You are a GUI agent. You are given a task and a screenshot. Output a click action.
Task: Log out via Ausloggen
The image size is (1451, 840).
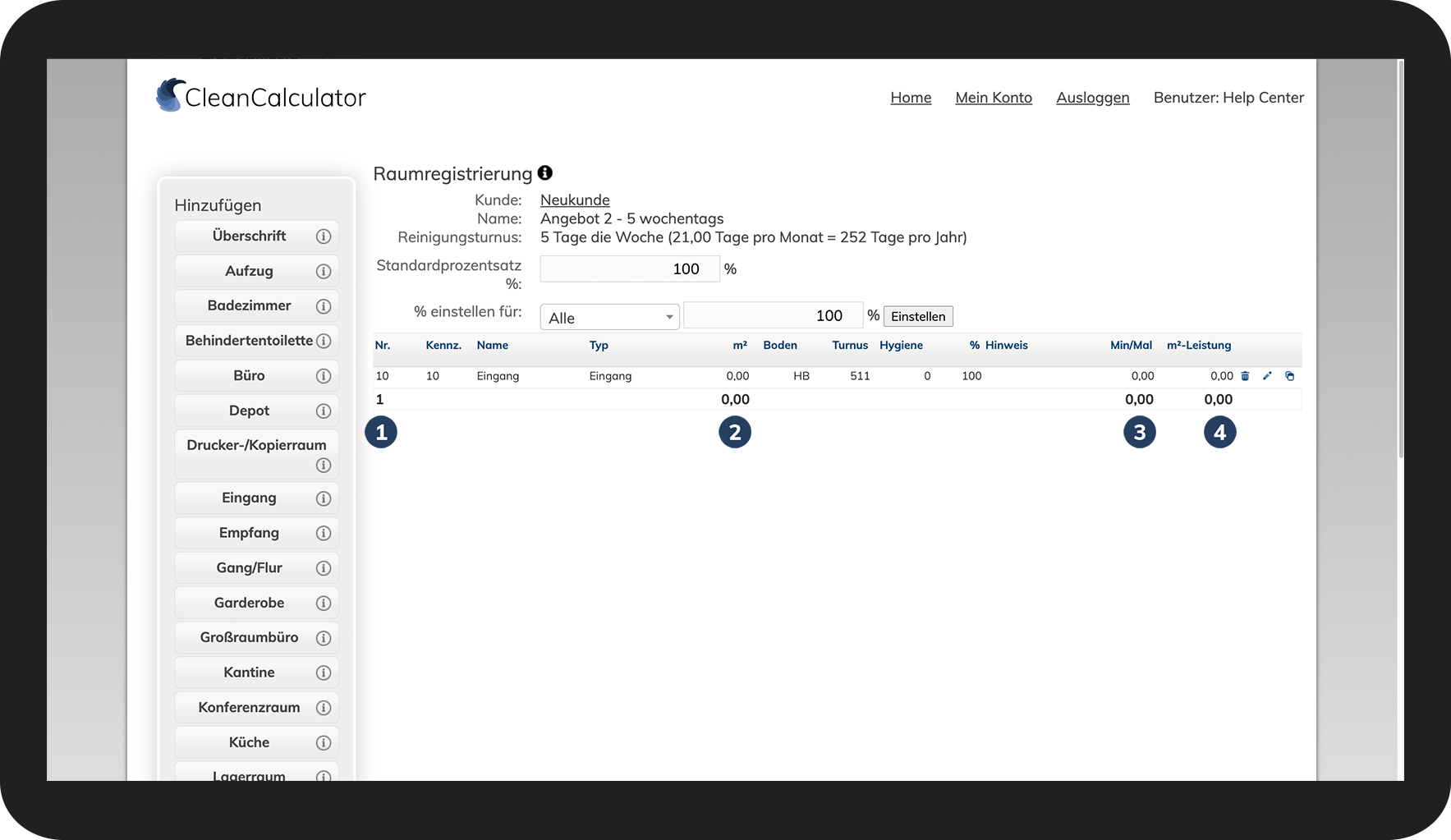(x=1093, y=98)
